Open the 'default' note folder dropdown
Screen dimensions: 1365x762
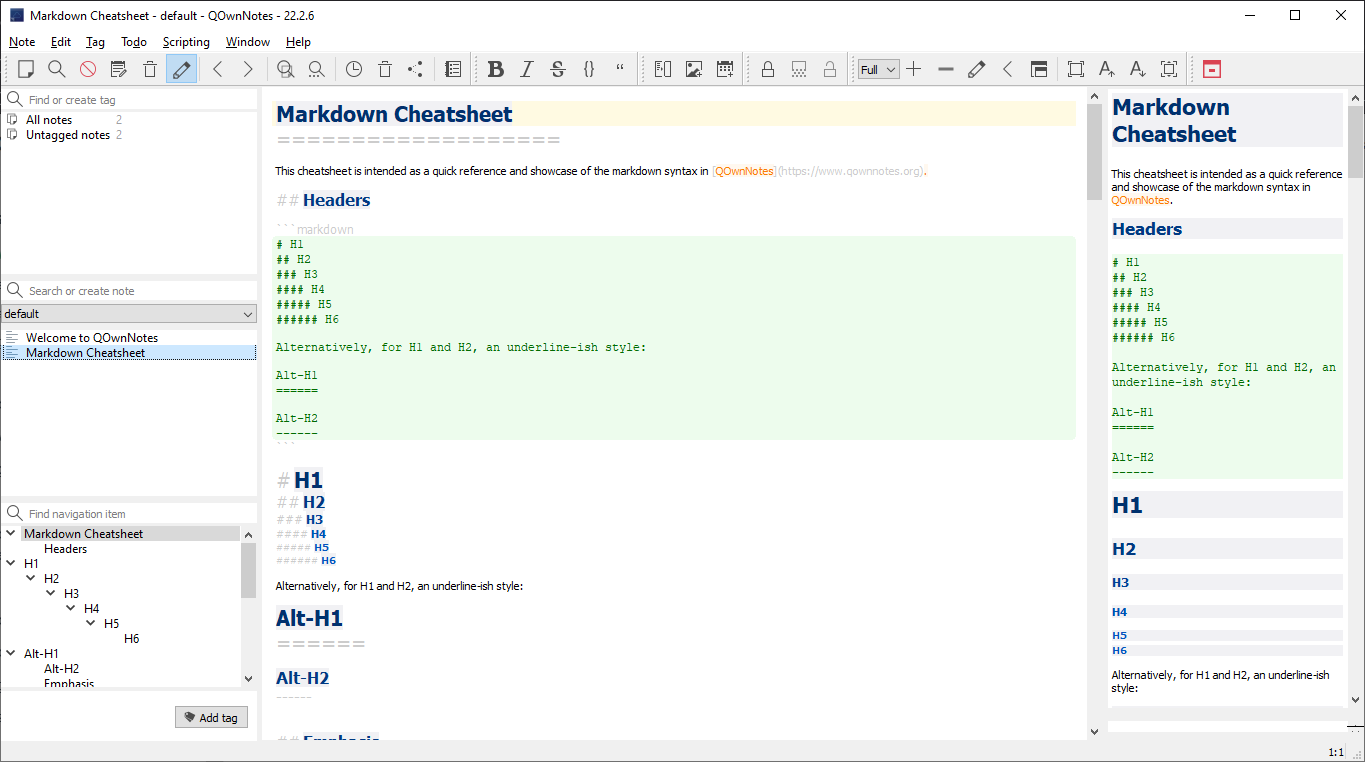pyautogui.click(x=129, y=314)
